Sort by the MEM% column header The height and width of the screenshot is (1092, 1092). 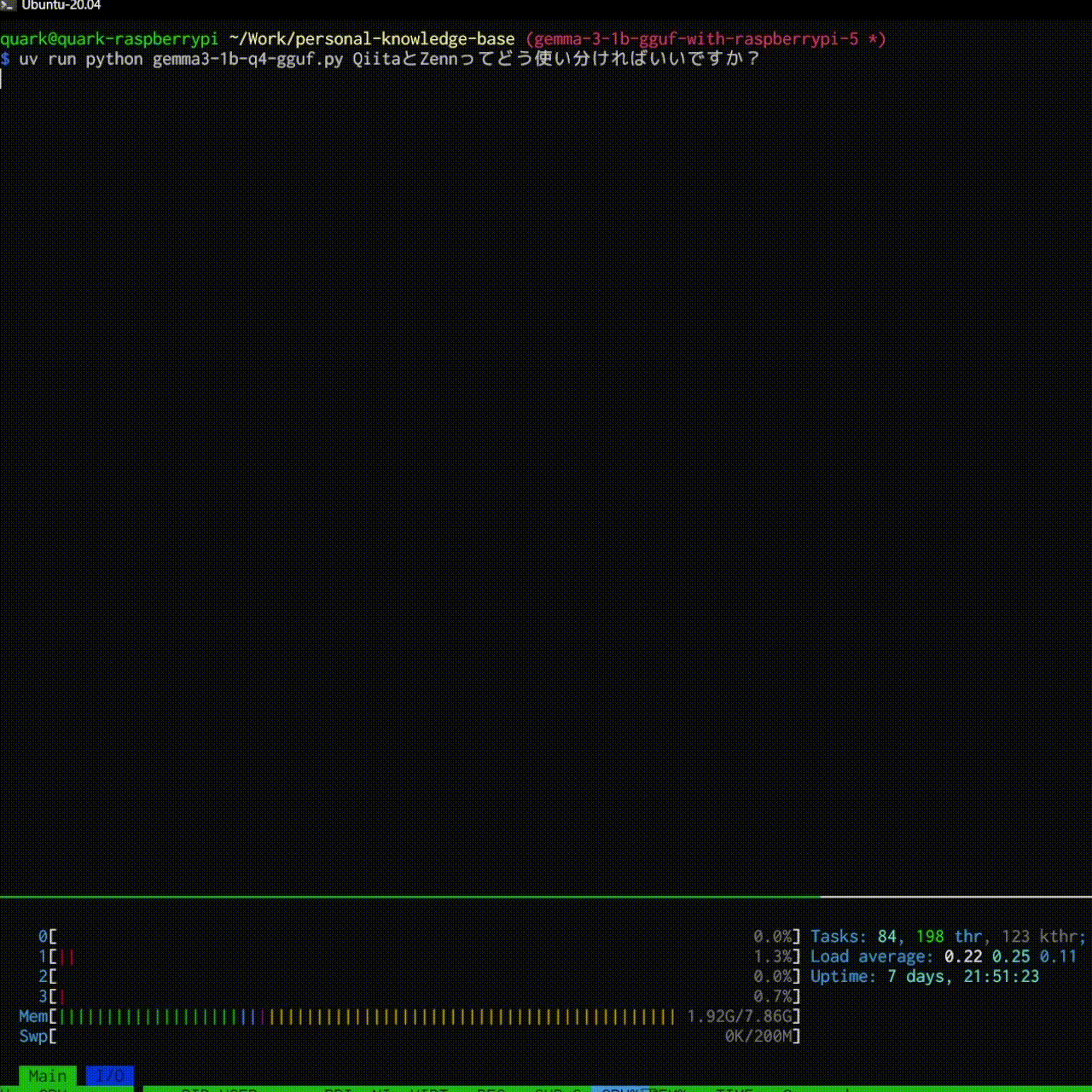(x=671, y=1089)
